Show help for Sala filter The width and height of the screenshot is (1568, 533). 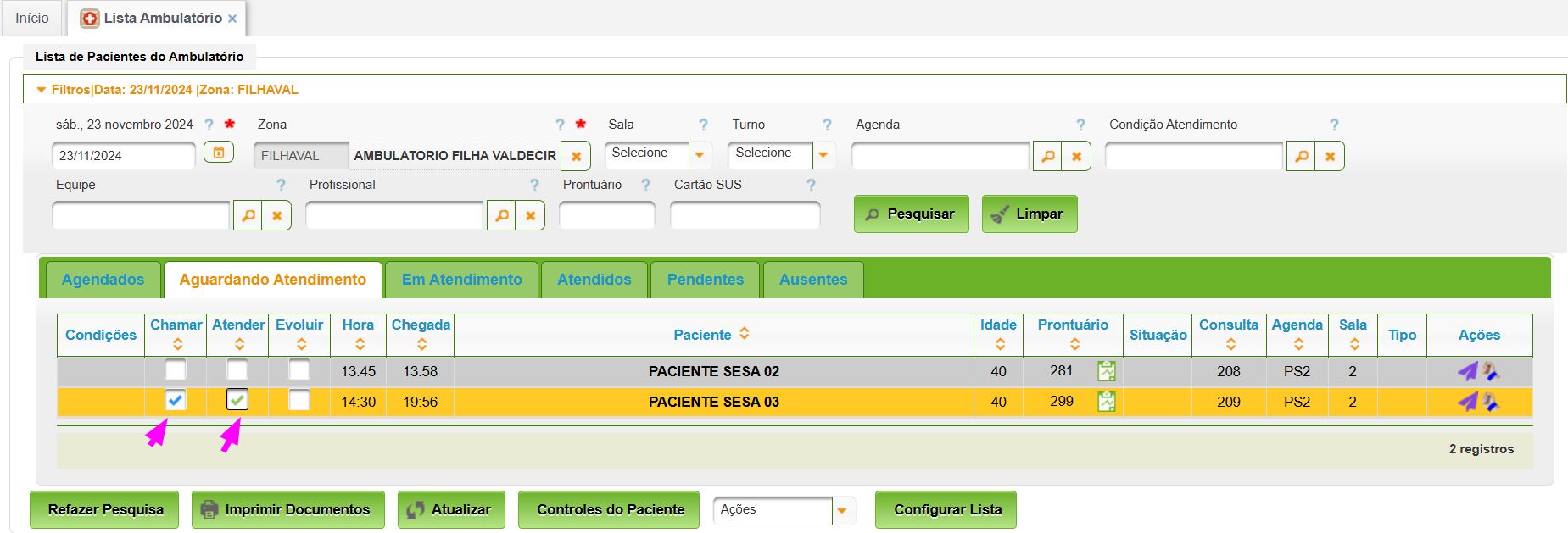(x=703, y=125)
